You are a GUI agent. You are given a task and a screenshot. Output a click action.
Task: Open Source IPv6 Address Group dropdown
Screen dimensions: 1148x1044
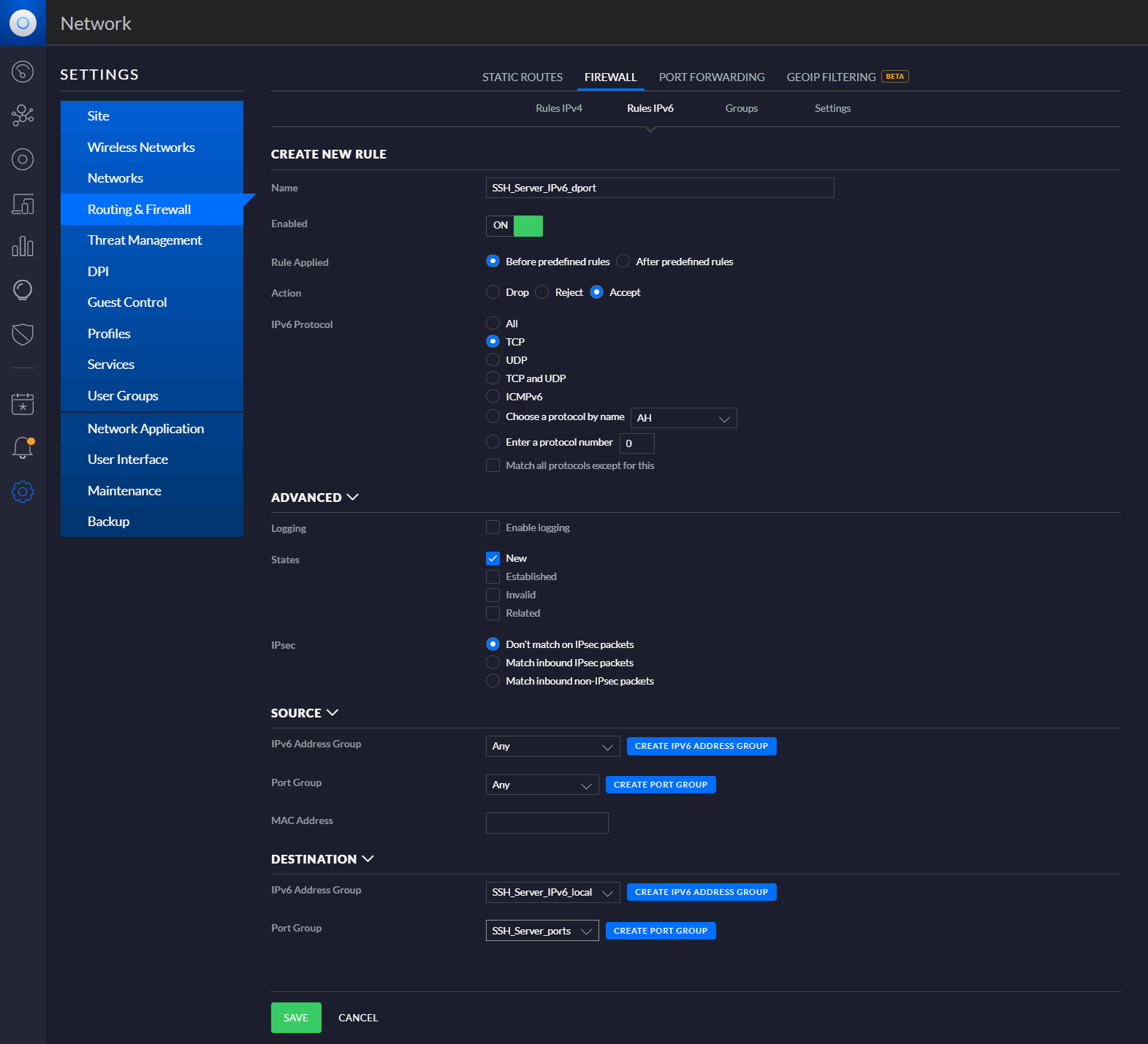coord(553,747)
